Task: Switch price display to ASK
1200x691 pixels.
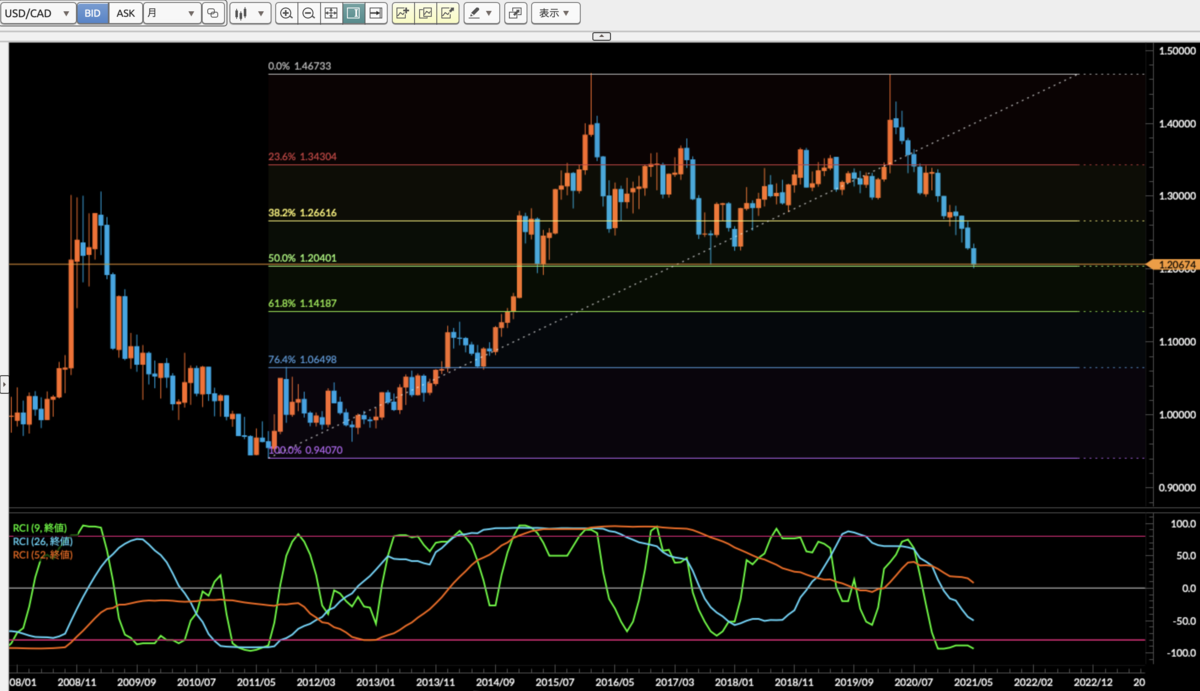Action: click(125, 13)
